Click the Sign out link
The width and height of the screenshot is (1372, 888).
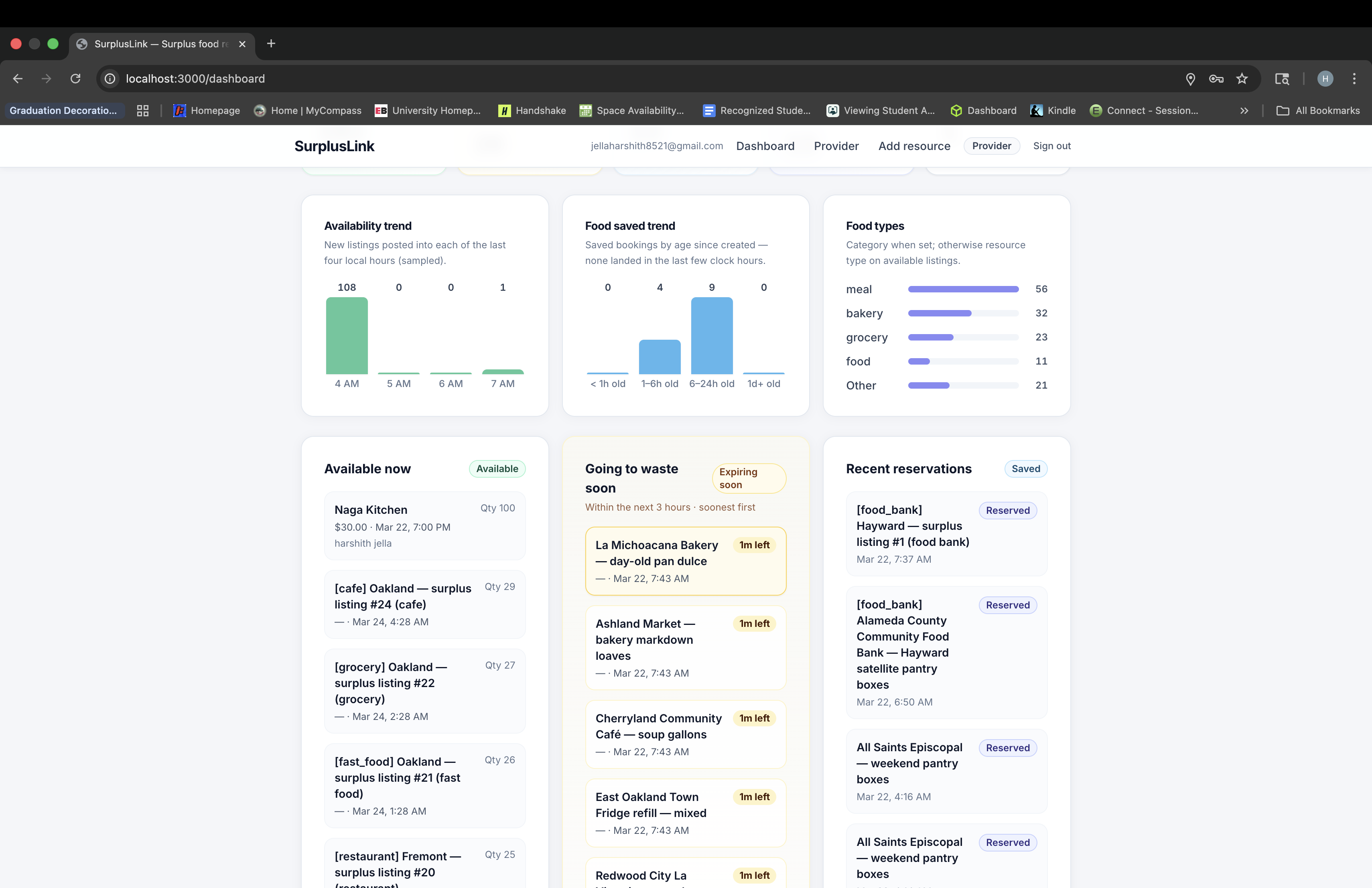(x=1051, y=146)
